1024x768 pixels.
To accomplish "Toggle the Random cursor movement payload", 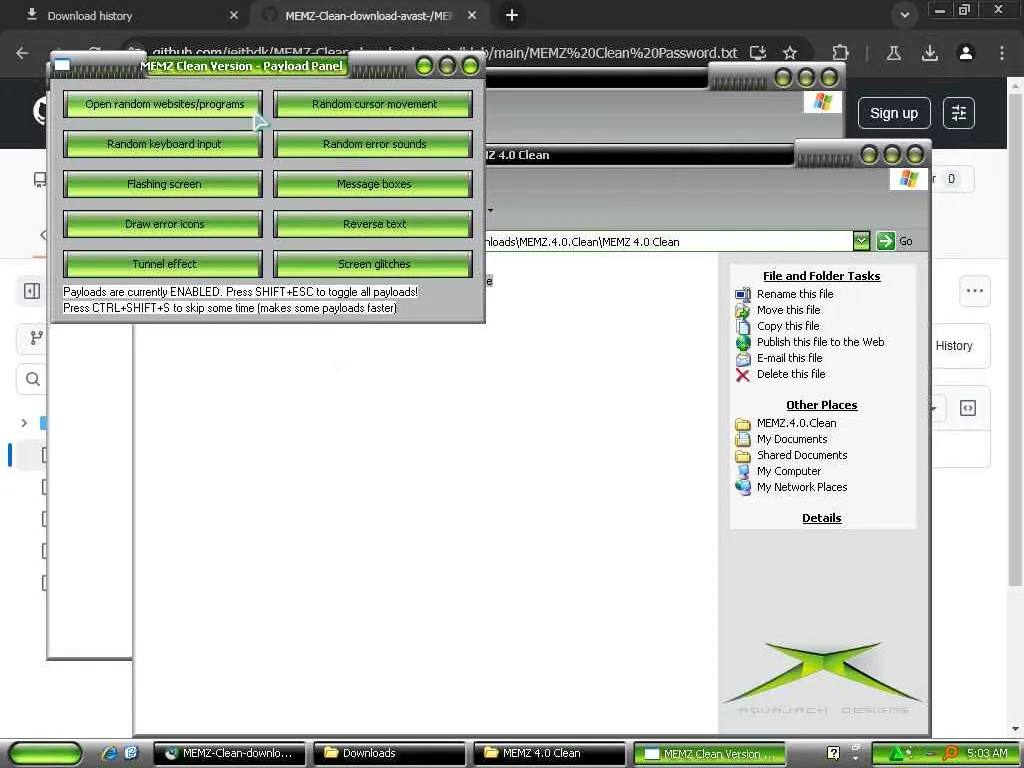I will [x=374, y=104].
